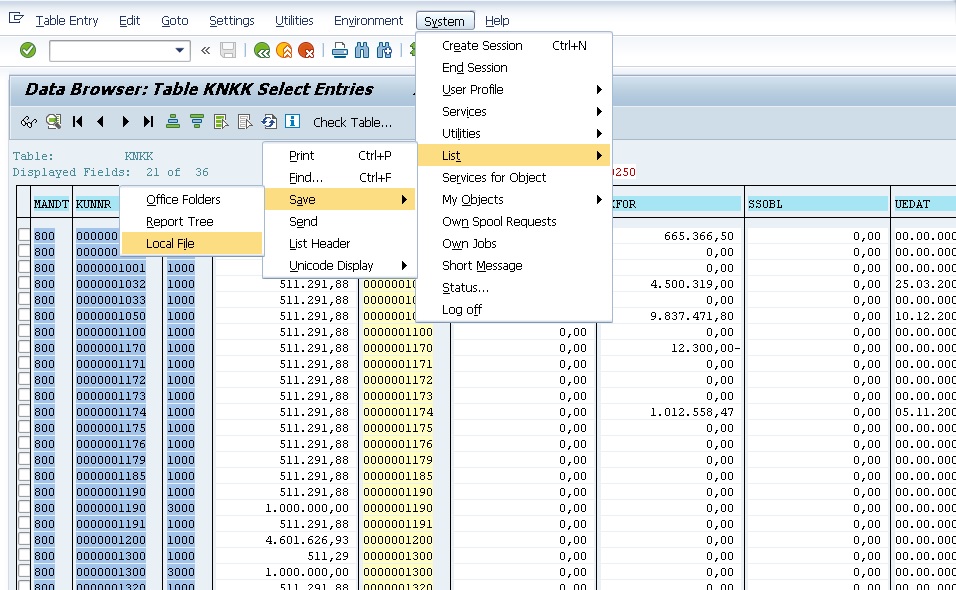The width and height of the screenshot is (956, 590).
Task: Expand the List submenu
Action: click(515, 155)
